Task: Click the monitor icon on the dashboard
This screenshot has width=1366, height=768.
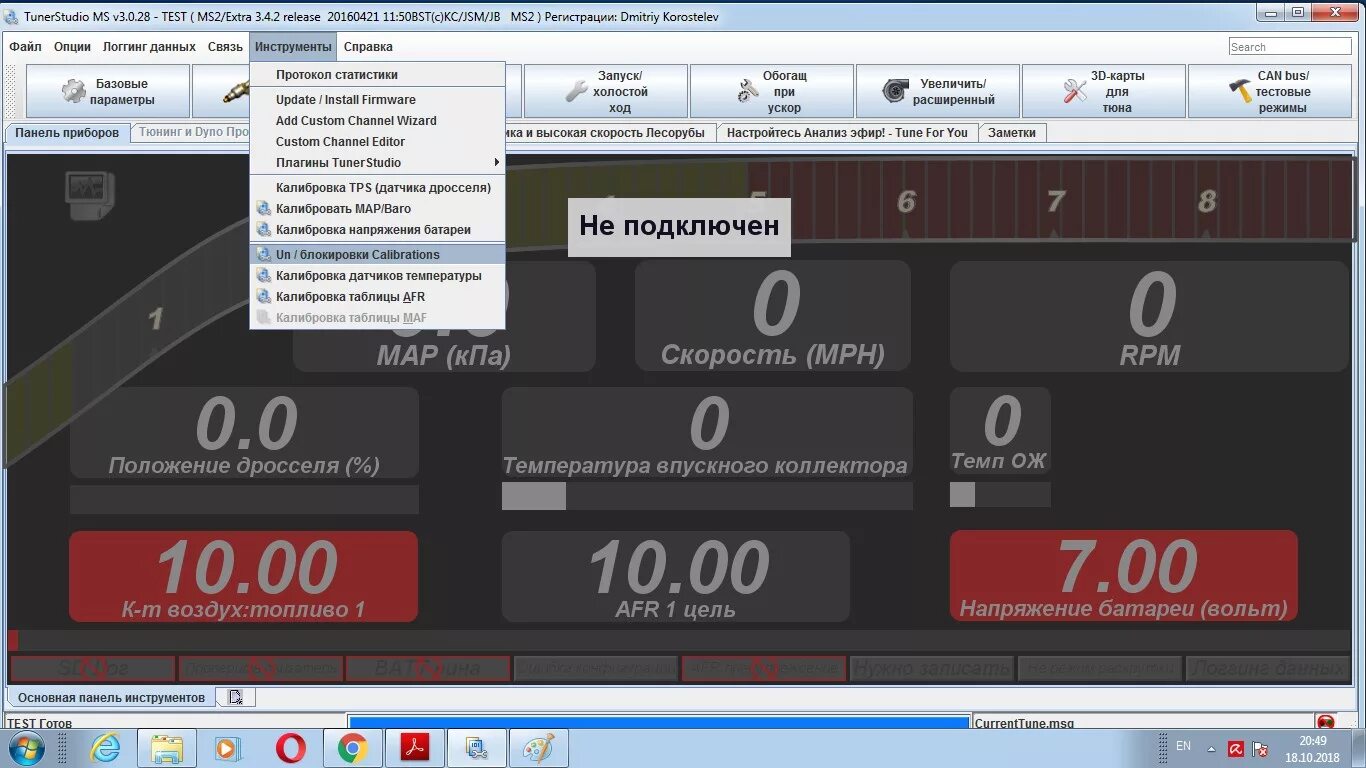Action: (90, 195)
